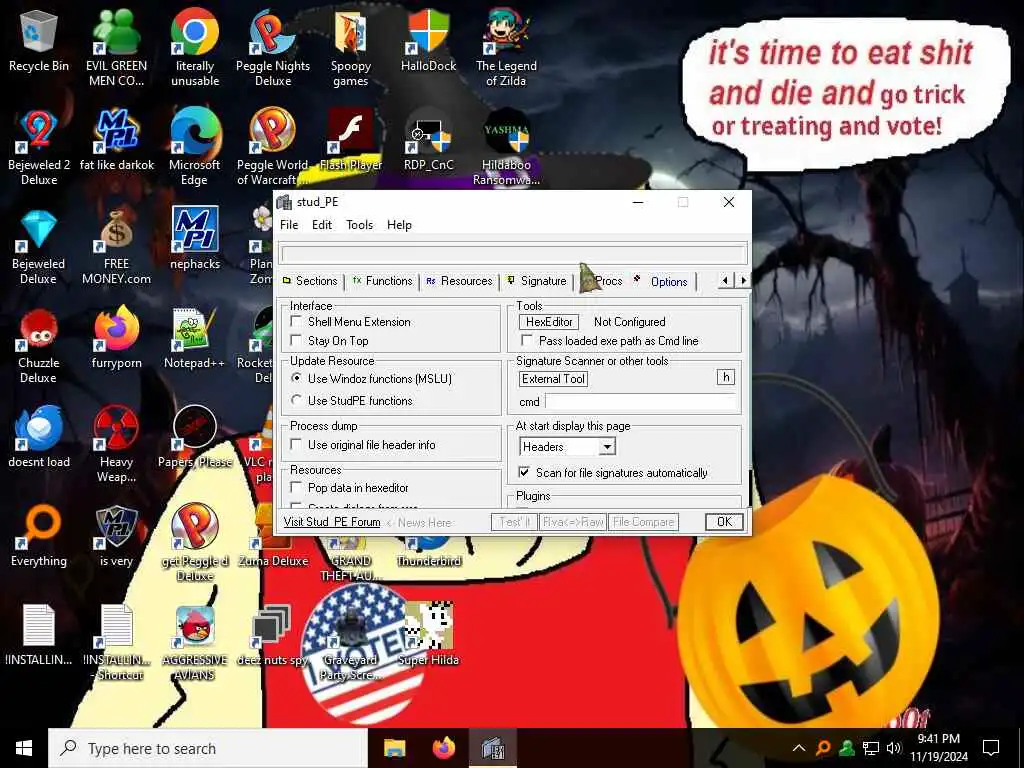Launch Flash Player shortcut
Viewport: 1024px width, 768px height.
[351, 140]
